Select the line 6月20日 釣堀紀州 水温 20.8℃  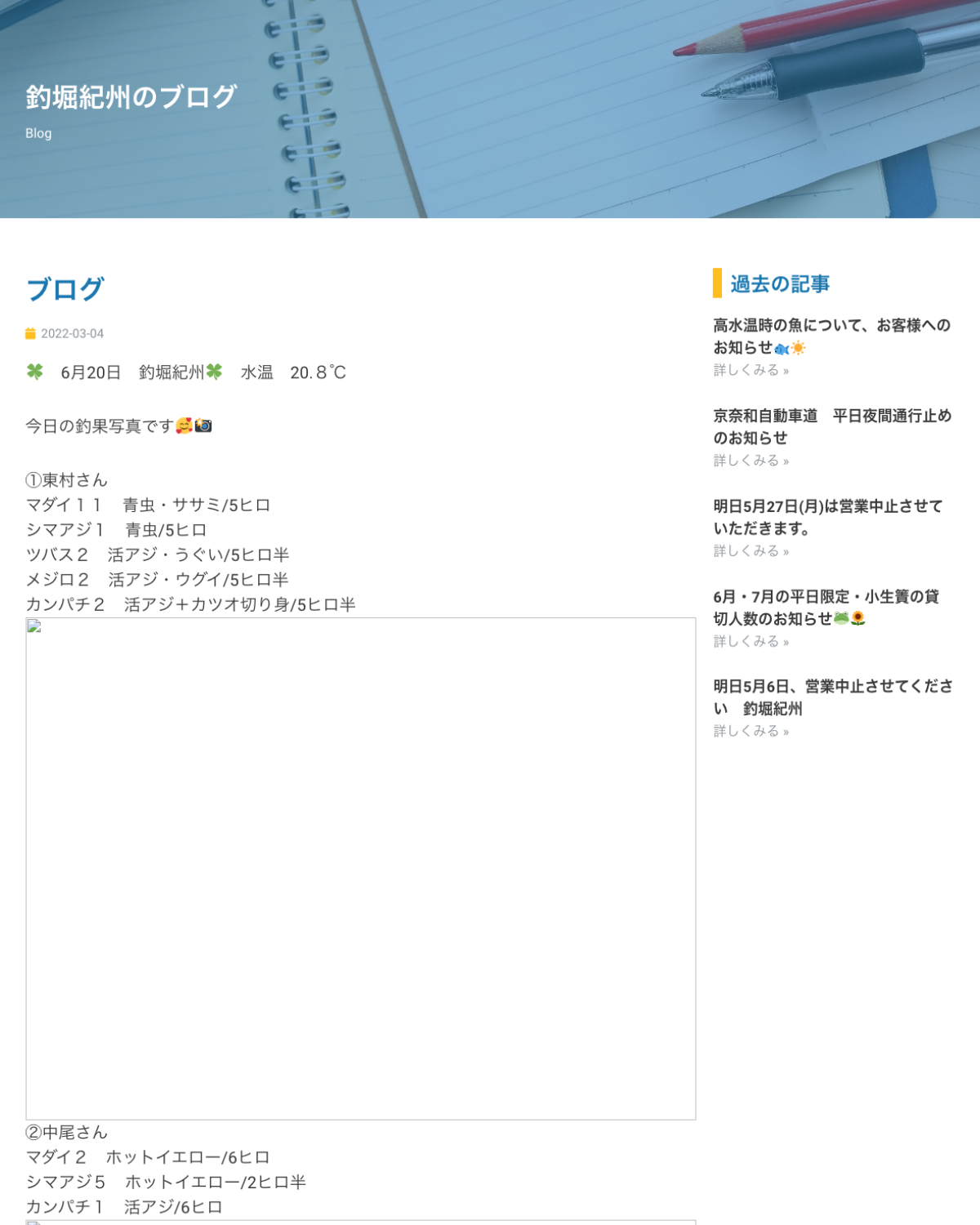coord(186,372)
